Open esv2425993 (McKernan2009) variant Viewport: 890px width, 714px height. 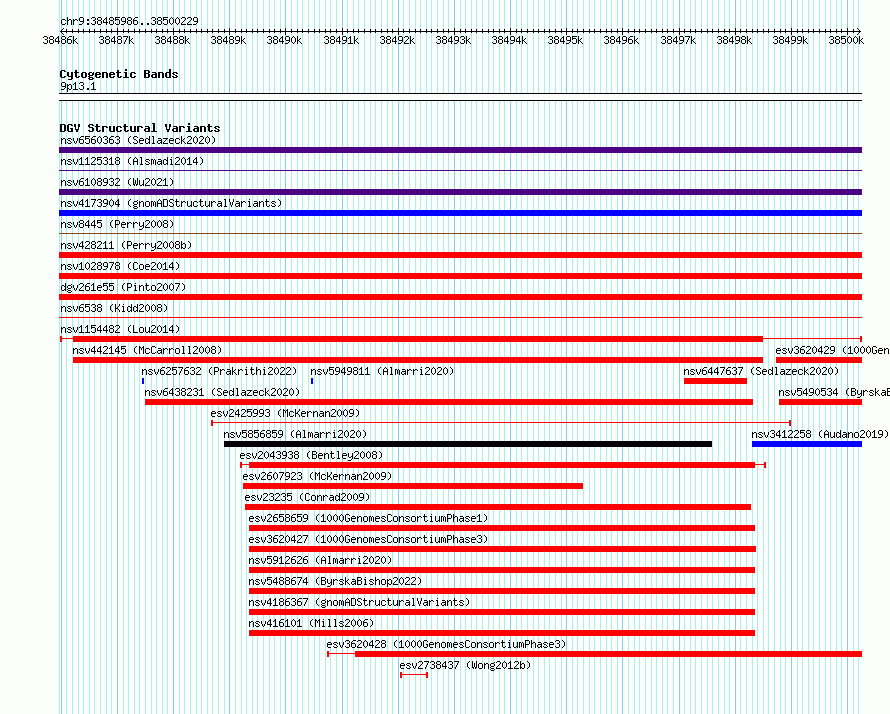click(285, 413)
